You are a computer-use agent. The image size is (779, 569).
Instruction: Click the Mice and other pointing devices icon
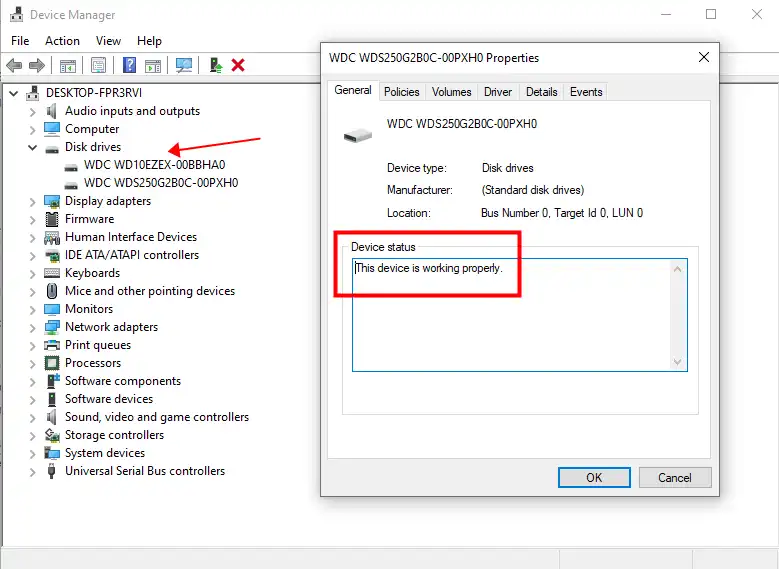52,291
